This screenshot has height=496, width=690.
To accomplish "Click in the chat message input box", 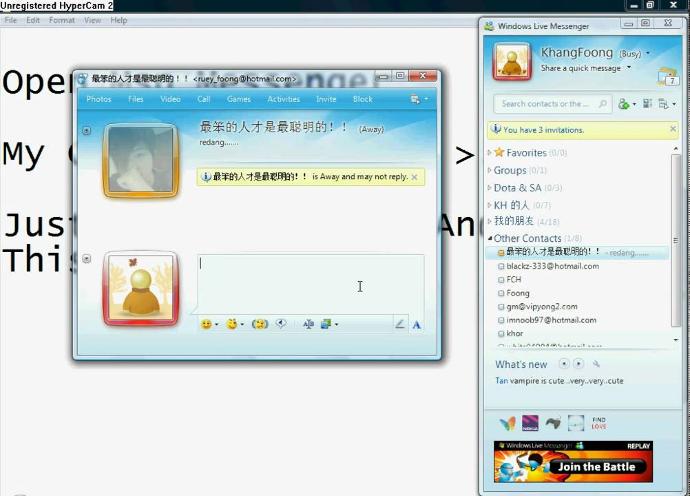I will point(311,284).
